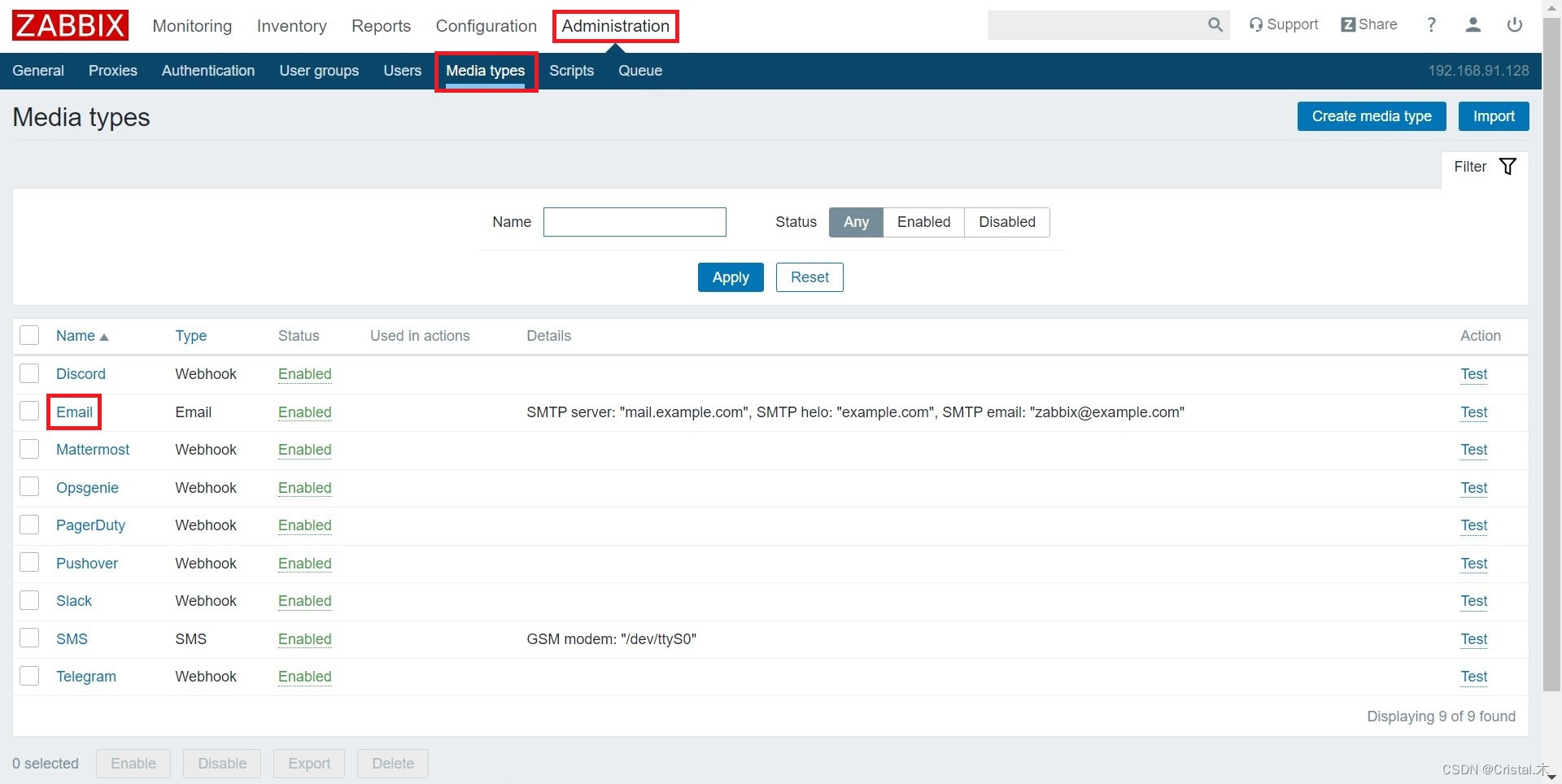Click Create media type button

(1371, 116)
